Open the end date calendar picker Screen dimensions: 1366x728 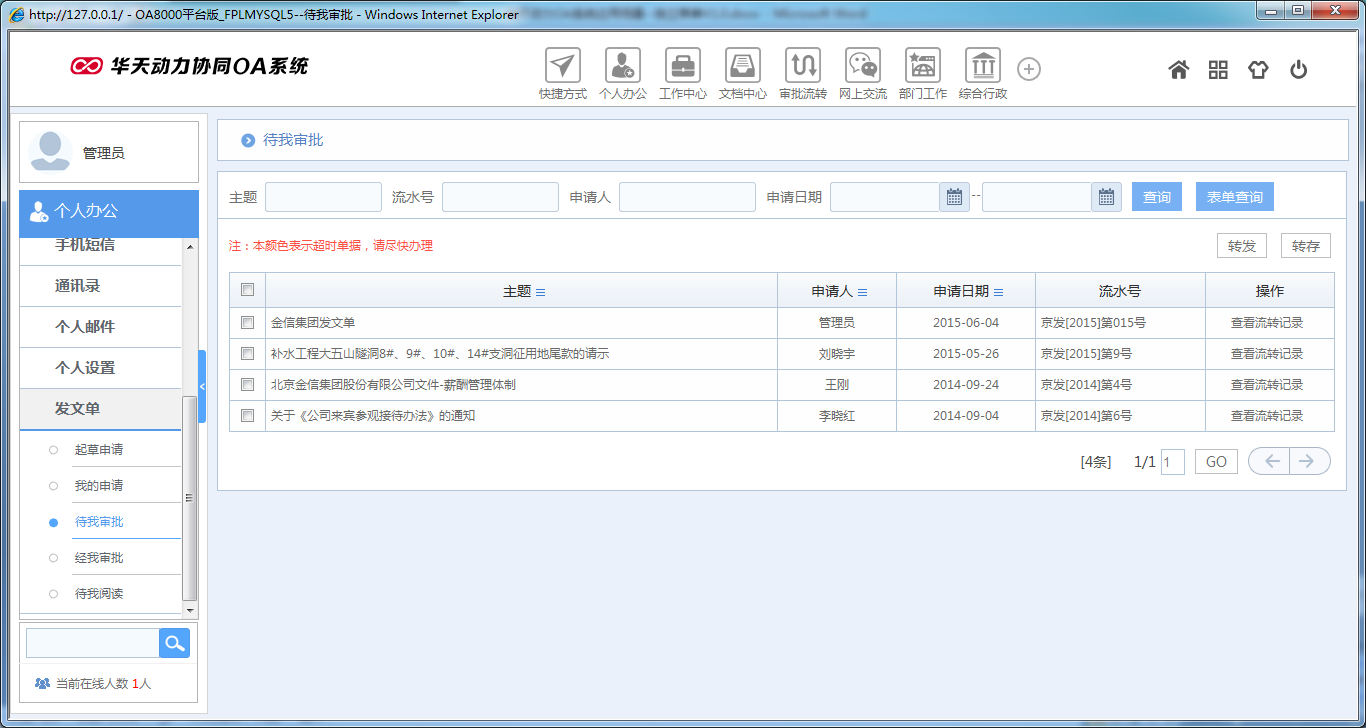(x=1106, y=197)
